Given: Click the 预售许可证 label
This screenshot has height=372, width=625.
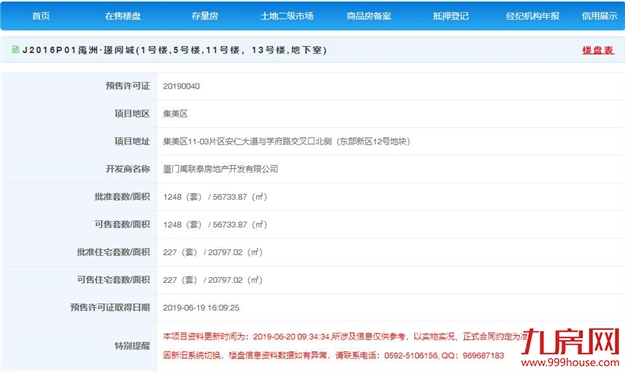Looking at the screenshot, I should click(128, 86).
